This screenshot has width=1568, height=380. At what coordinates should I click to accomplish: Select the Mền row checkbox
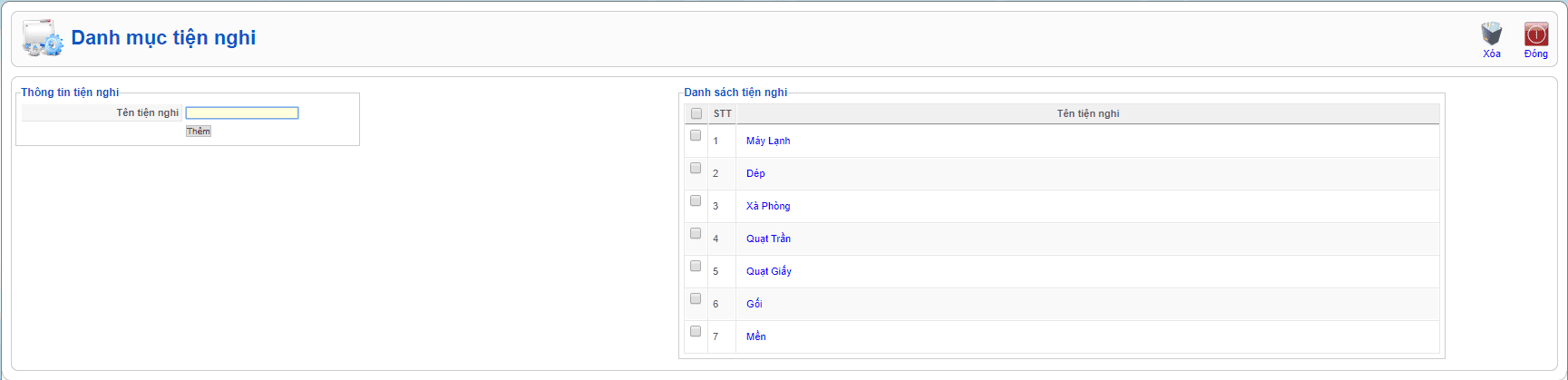tap(696, 332)
